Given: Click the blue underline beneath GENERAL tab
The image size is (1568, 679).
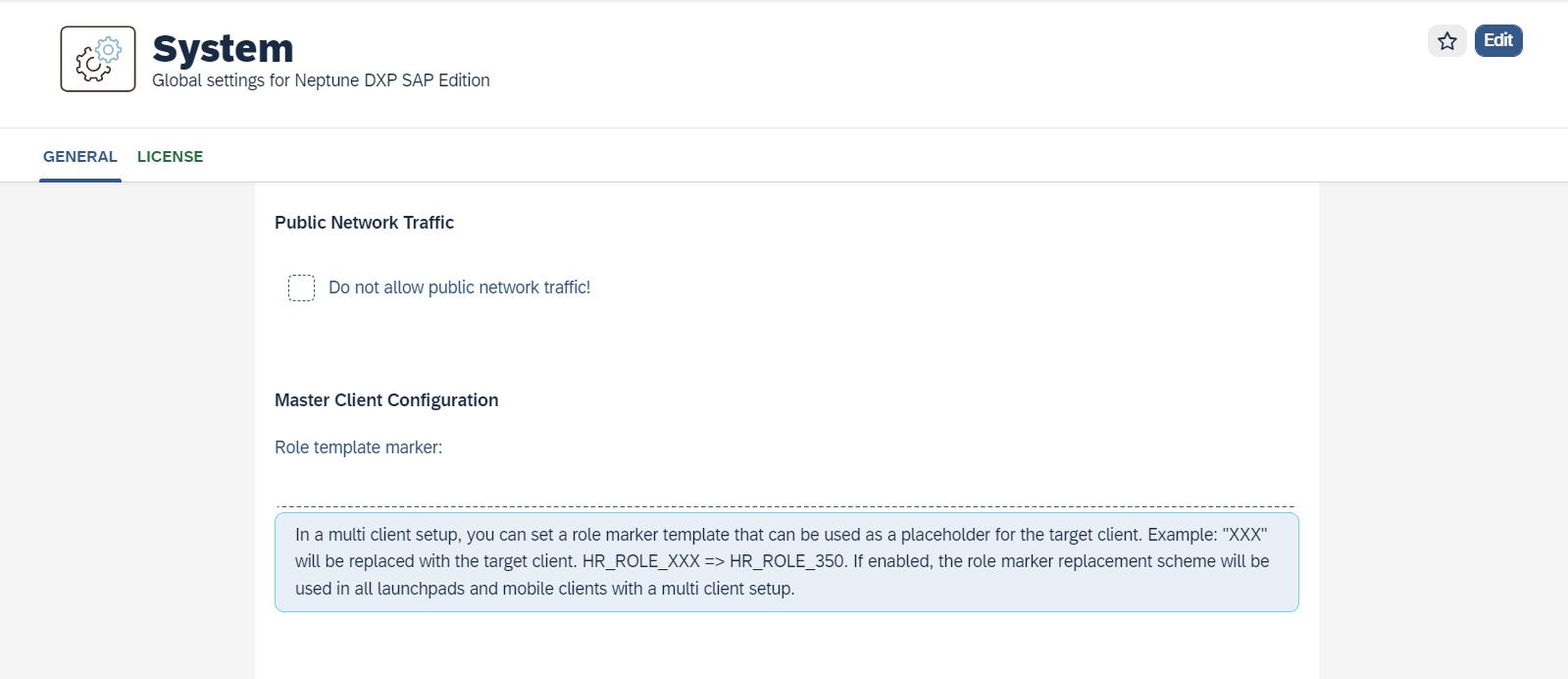Looking at the screenshot, I should point(80,180).
